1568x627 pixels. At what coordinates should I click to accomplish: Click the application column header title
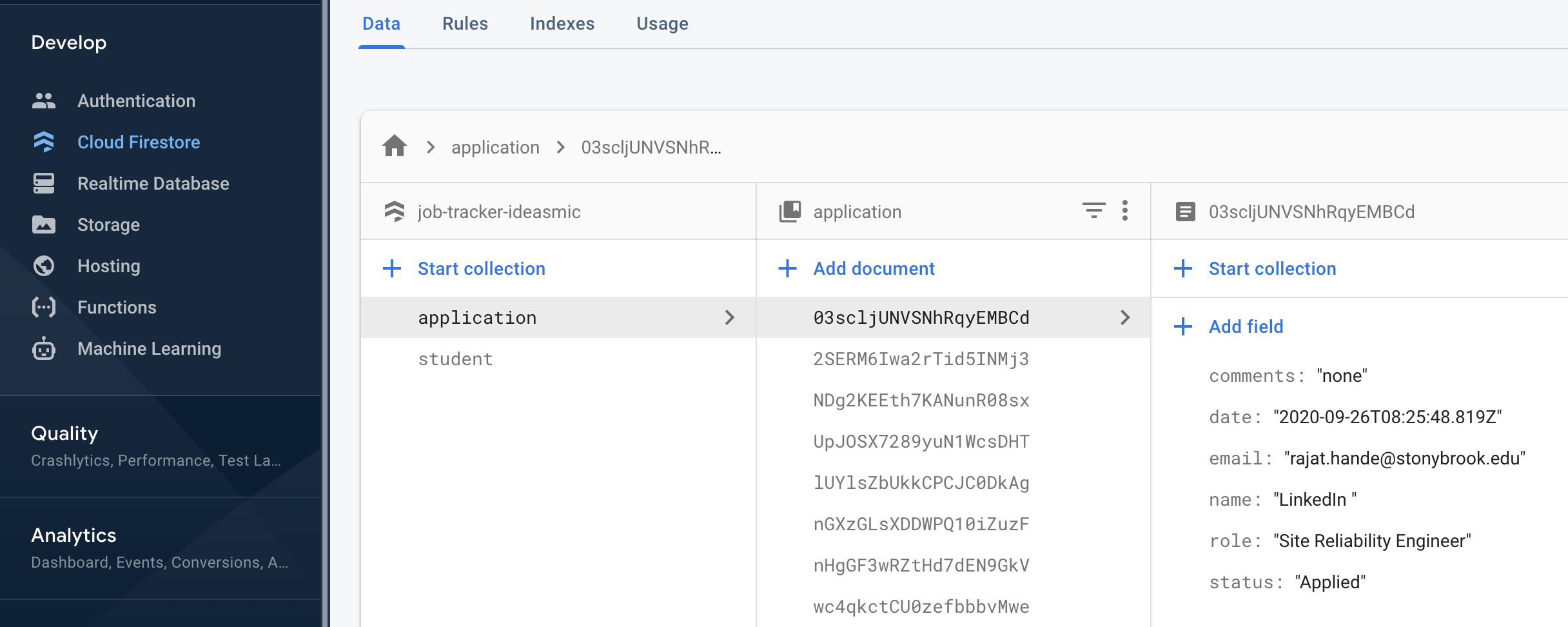pos(857,212)
